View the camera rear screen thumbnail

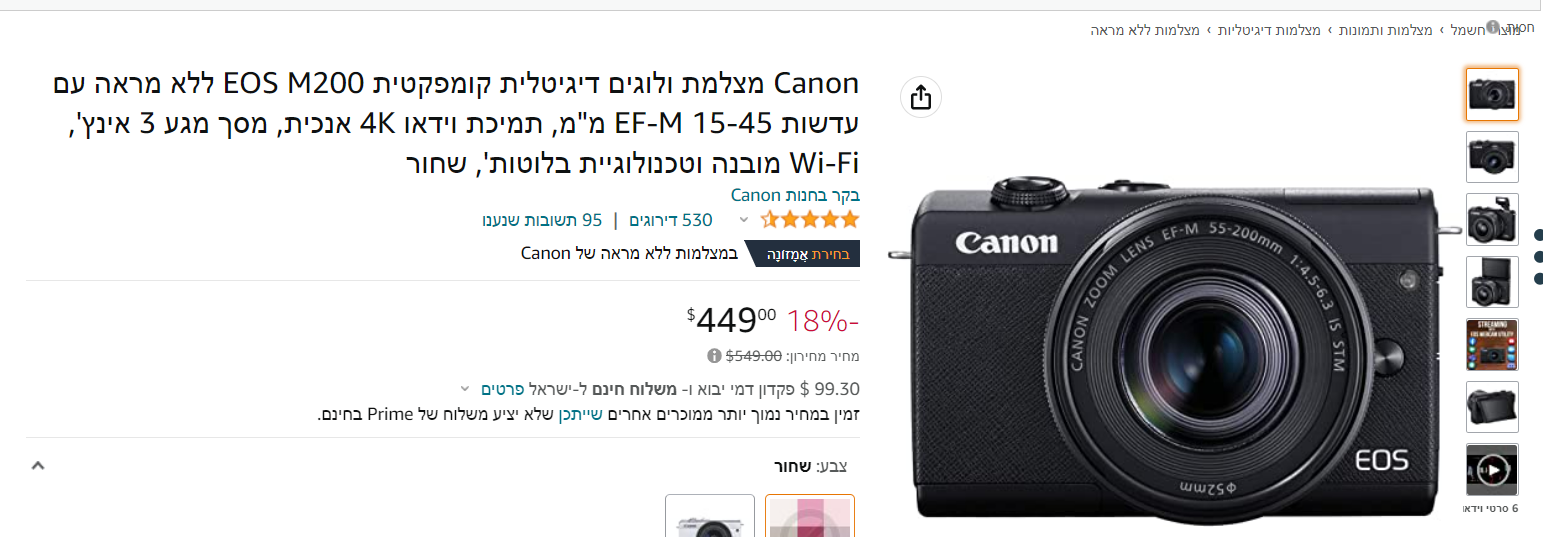click(x=1492, y=407)
